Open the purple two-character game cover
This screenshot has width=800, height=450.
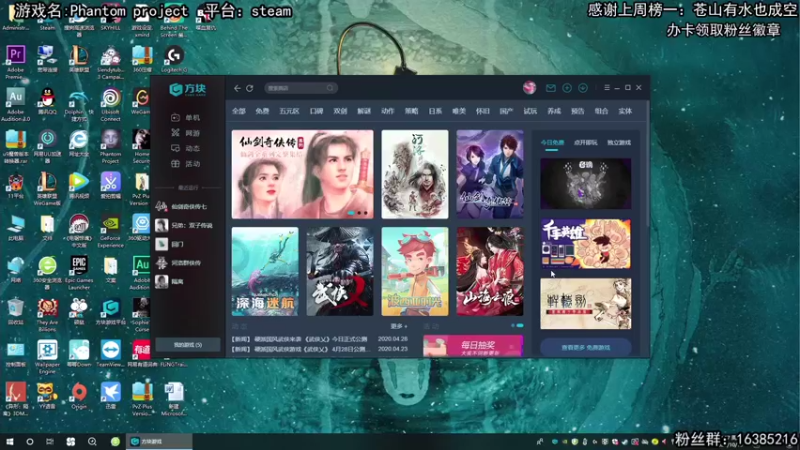pyautogui.click(x=490, y=174)
